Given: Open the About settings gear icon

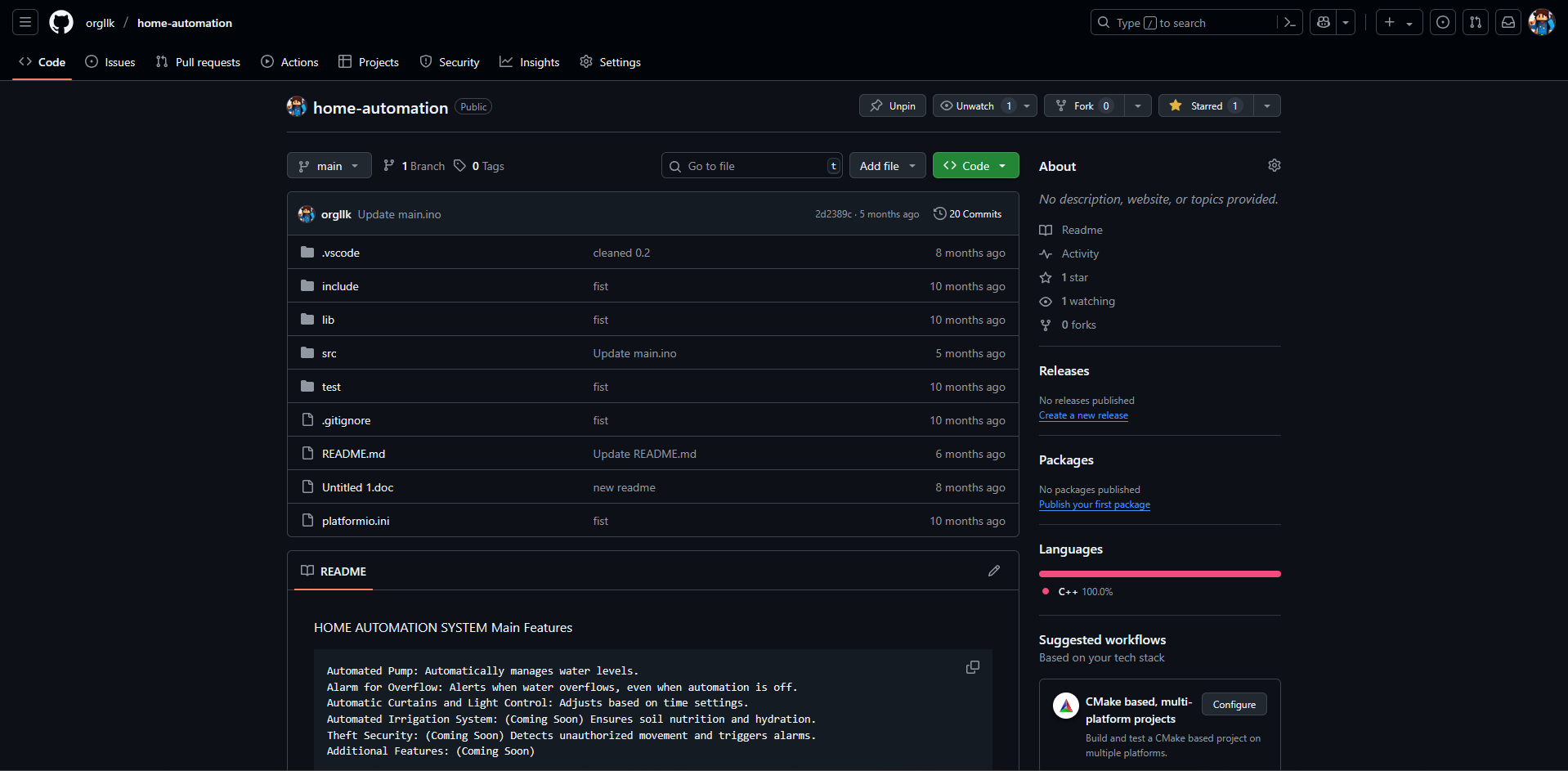Looking at the screenshot, I should point(1275,165).
